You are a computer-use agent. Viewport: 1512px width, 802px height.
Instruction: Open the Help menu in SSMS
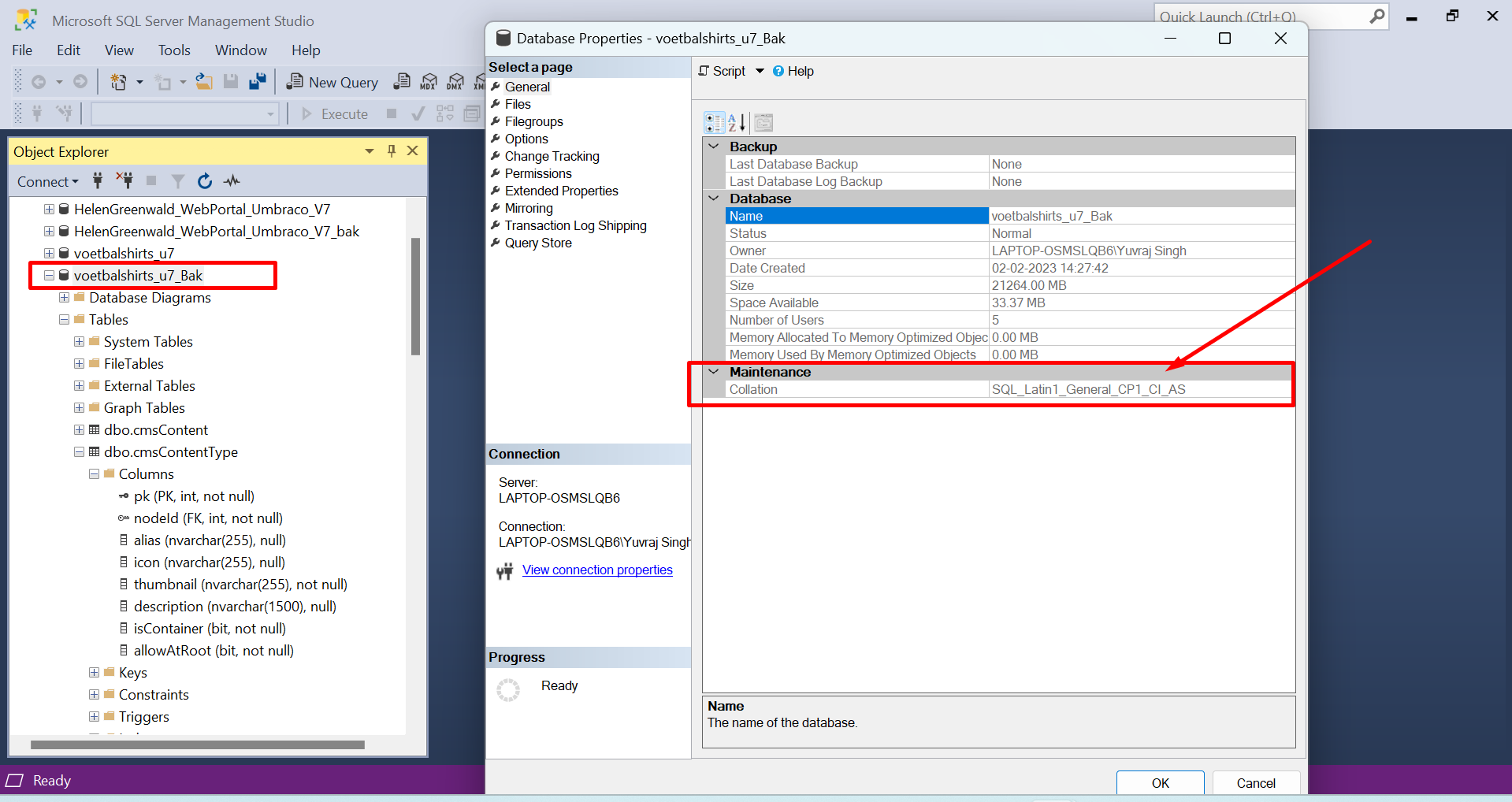(306, 50)
